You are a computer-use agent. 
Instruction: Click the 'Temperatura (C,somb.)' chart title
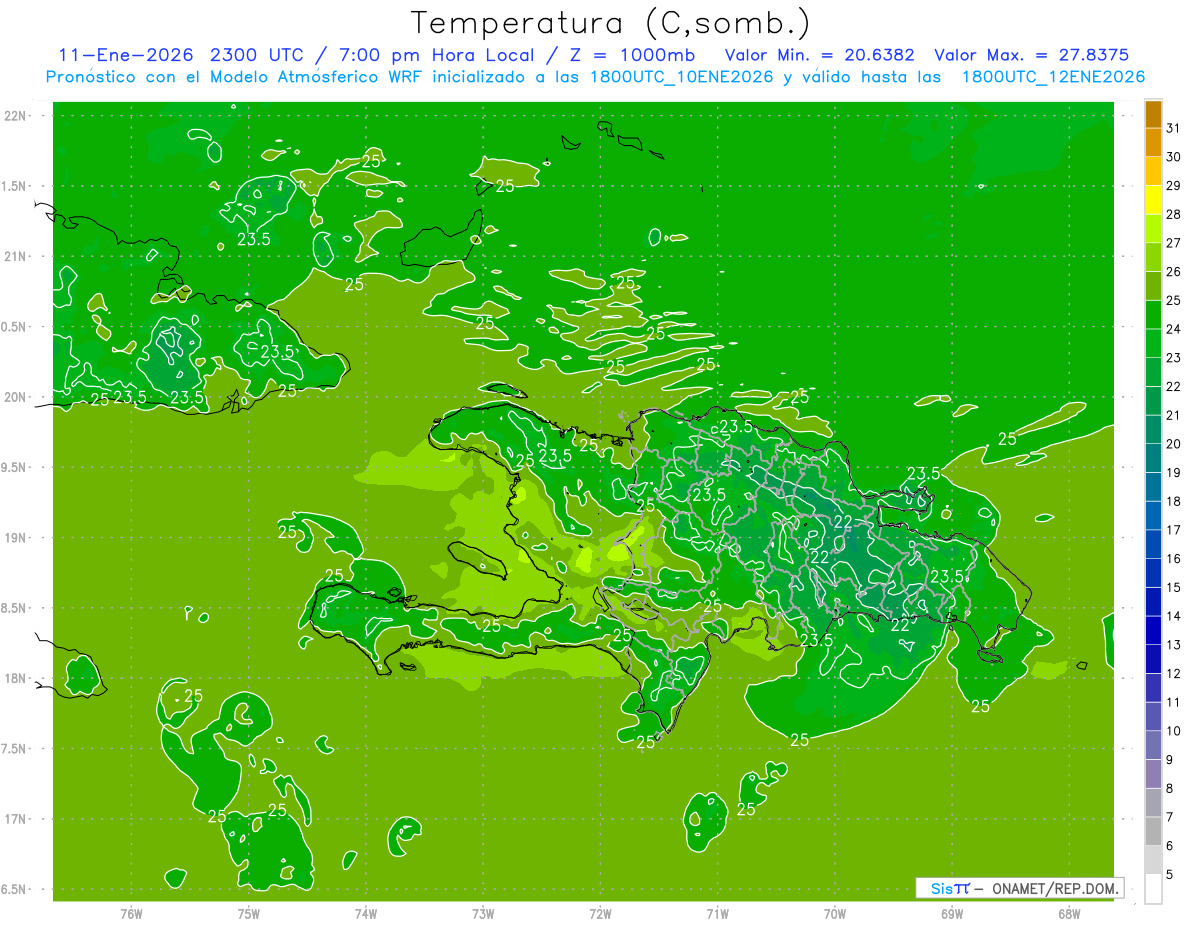point(610,23)
